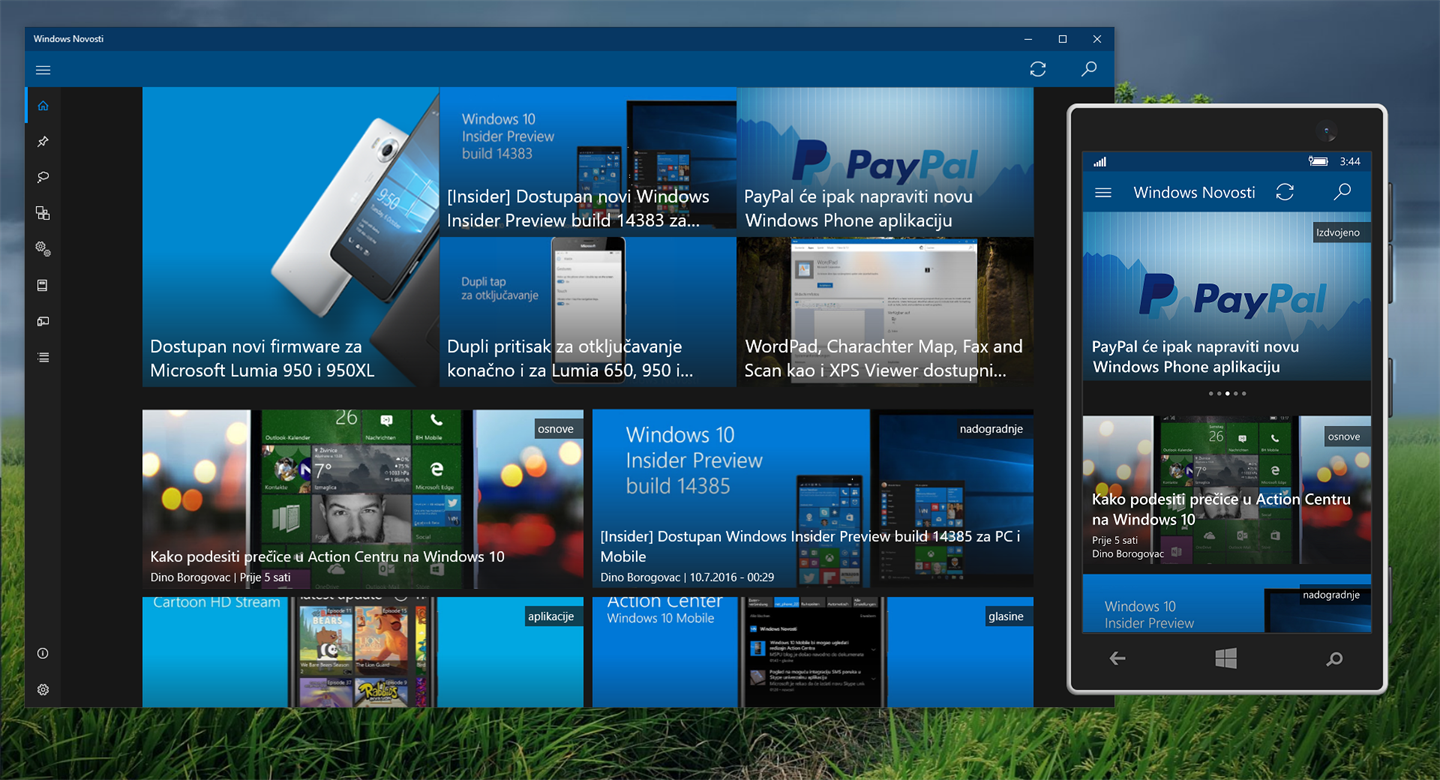The height and width of the screenshot is (780, 1440).
Task: Select the overlapping squares sidebar icon
Action: coord(43,213)
